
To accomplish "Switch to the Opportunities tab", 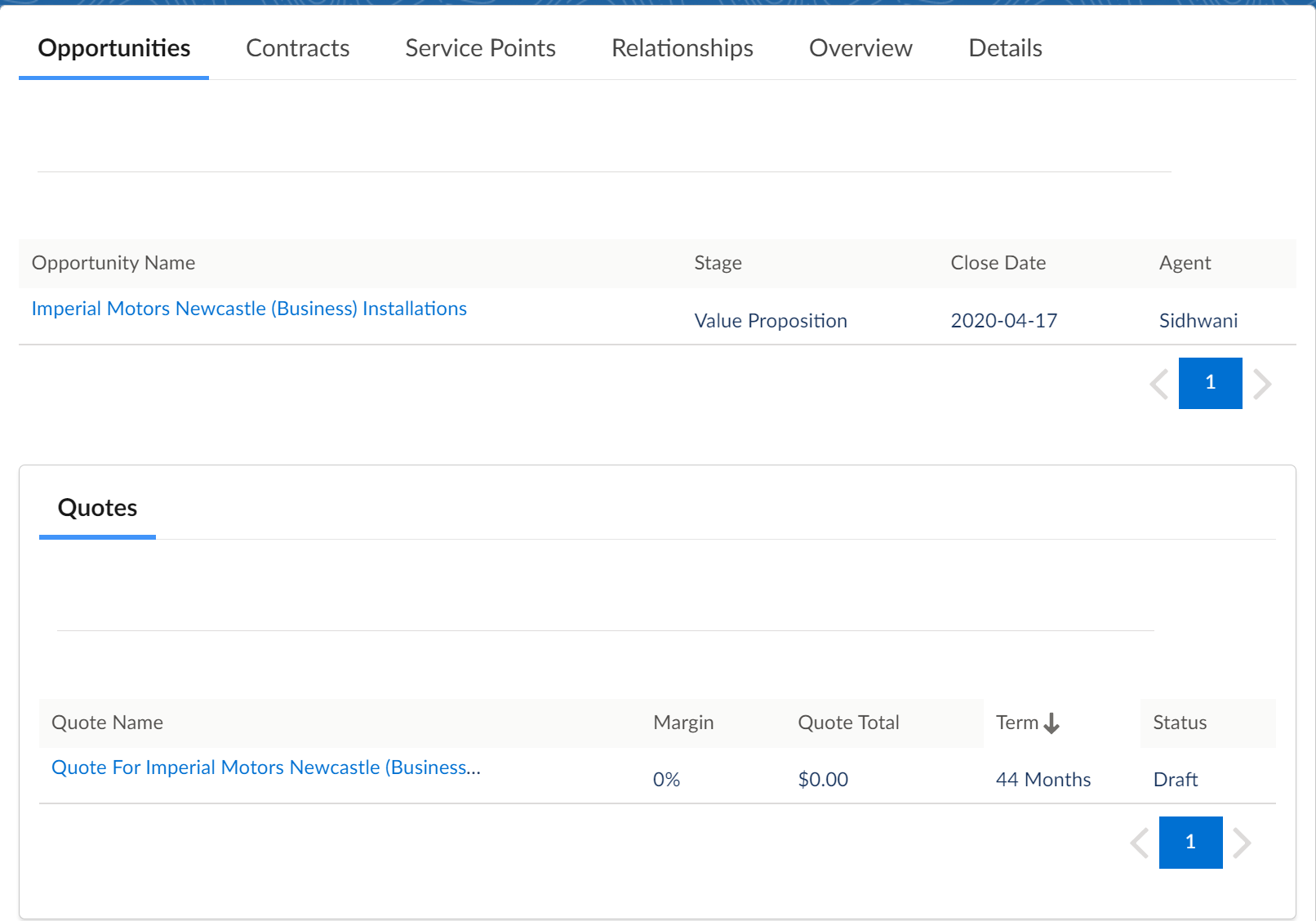I will click(114, 48).
